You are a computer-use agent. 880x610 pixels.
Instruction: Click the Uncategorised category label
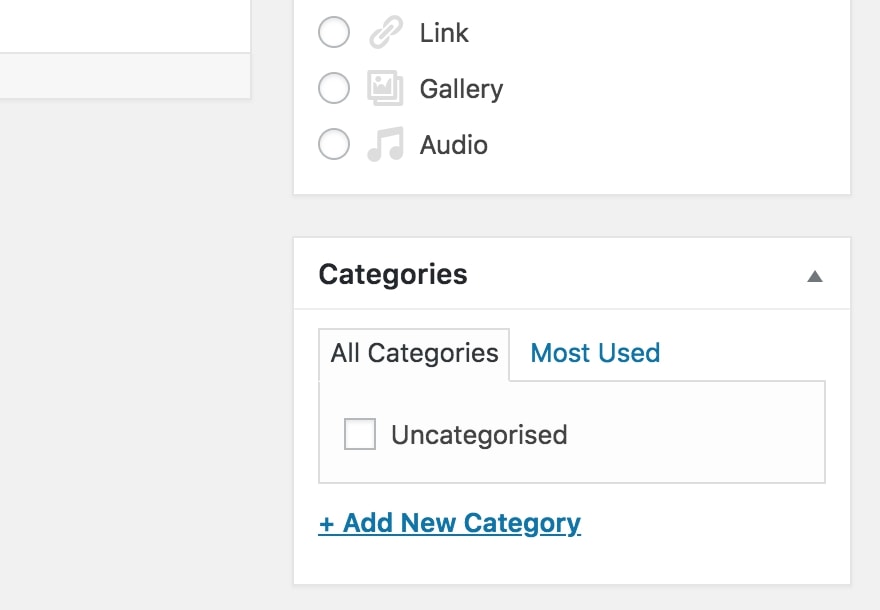[479, 435]
